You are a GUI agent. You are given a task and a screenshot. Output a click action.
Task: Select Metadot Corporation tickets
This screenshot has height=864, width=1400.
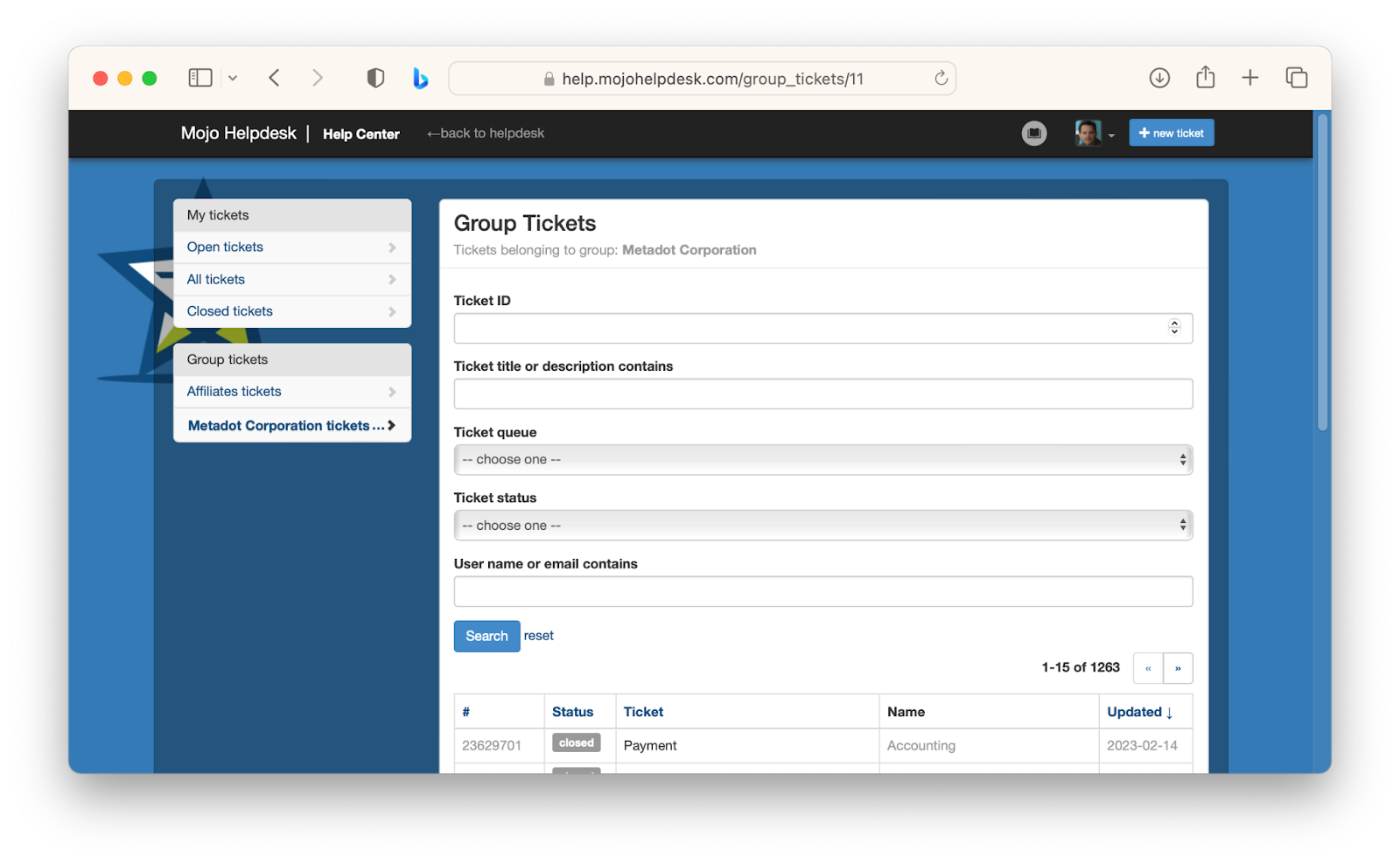point(292,426)
